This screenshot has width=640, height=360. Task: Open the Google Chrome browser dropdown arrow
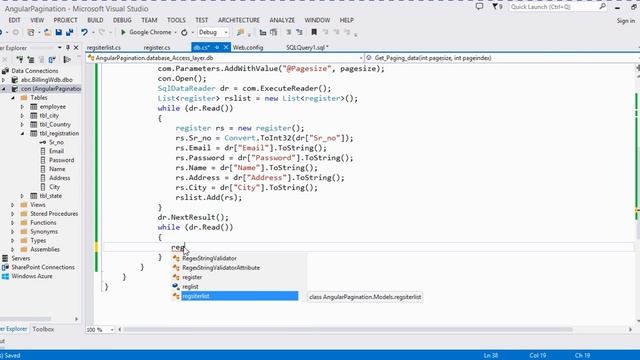pyautogui.click(x=176, y=32)
